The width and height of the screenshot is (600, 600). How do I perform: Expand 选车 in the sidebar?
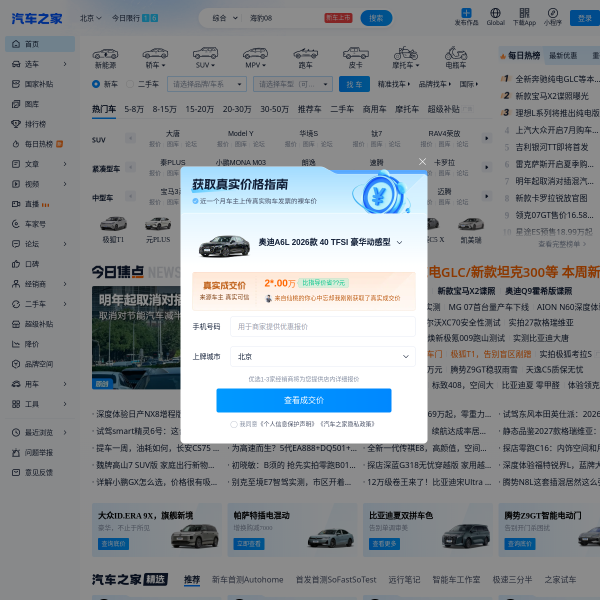coord(40,64)
